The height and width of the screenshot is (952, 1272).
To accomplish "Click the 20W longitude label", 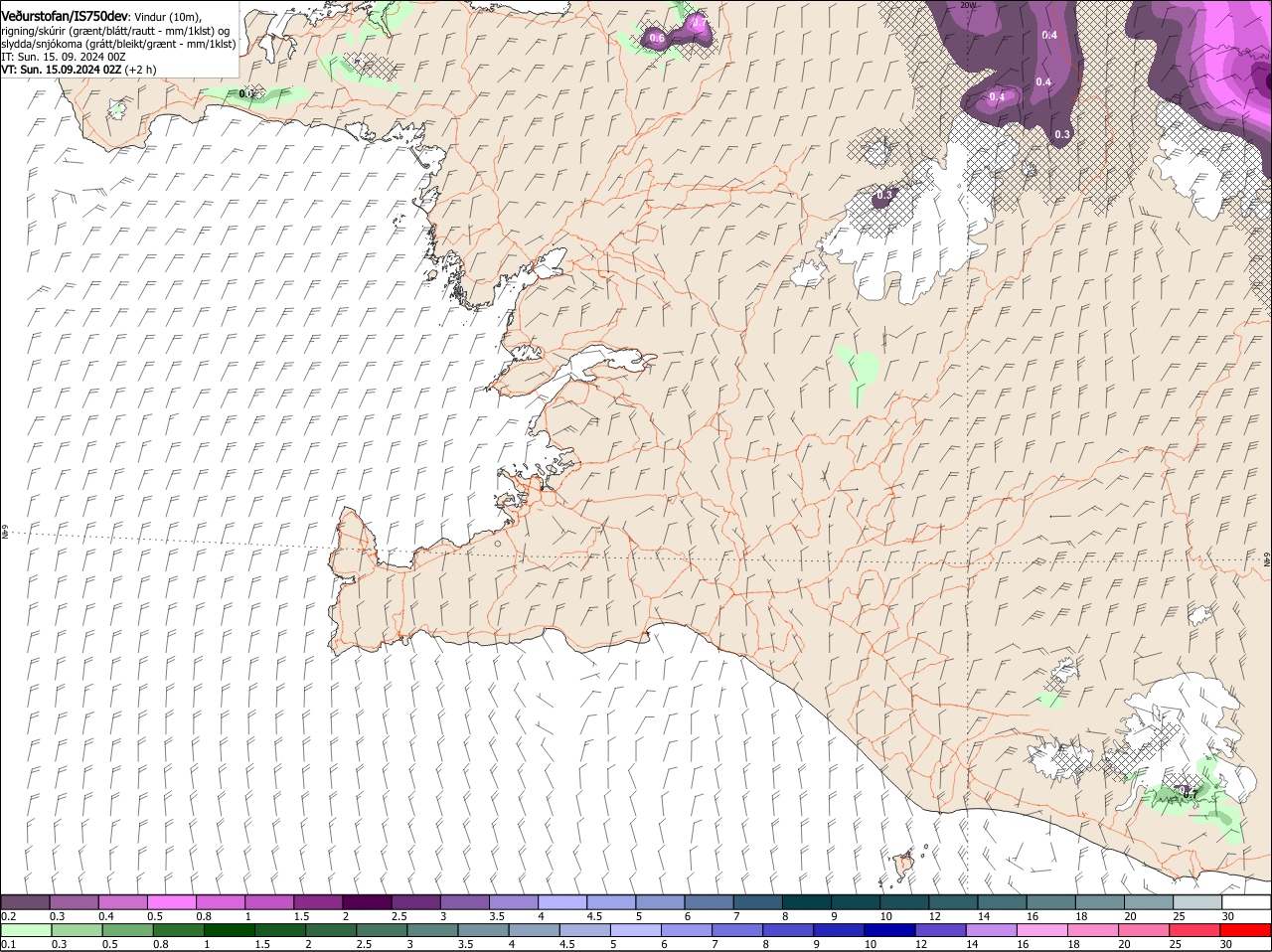I will [x=968, y=5].
